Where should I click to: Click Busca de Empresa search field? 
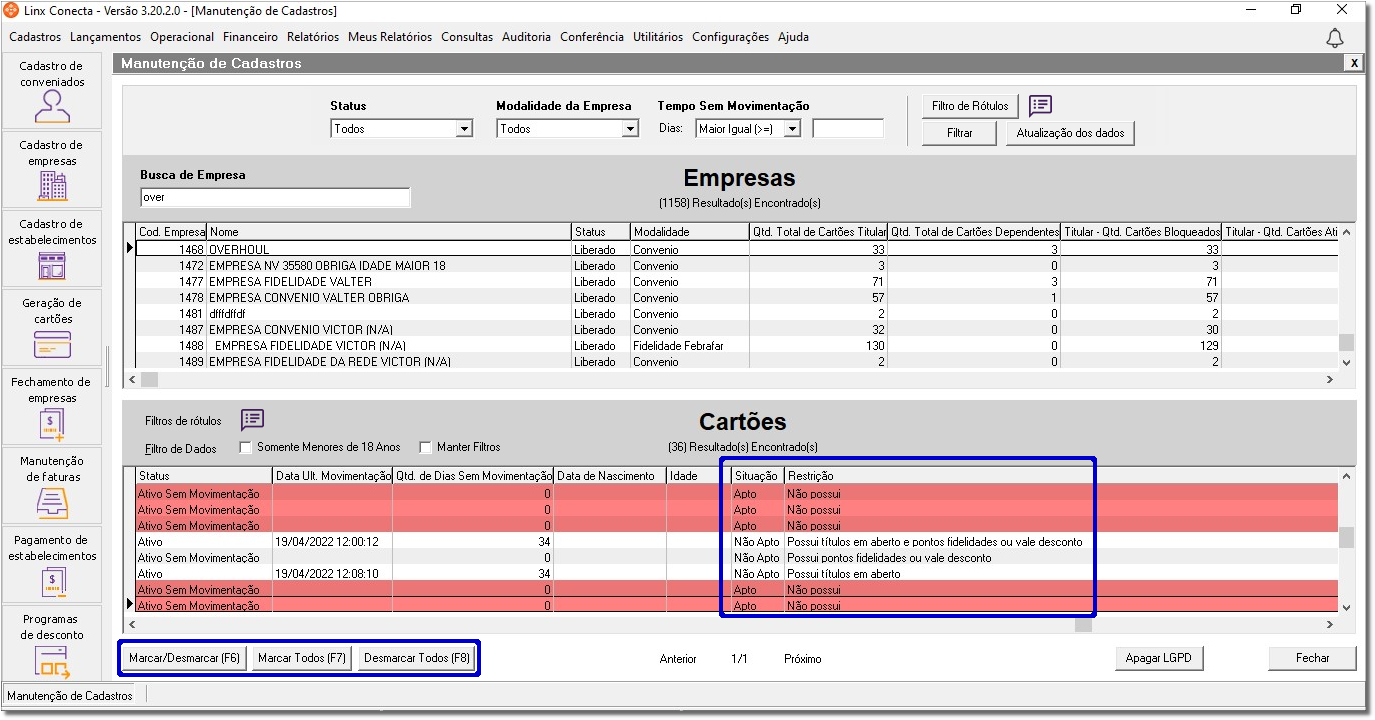275,198
